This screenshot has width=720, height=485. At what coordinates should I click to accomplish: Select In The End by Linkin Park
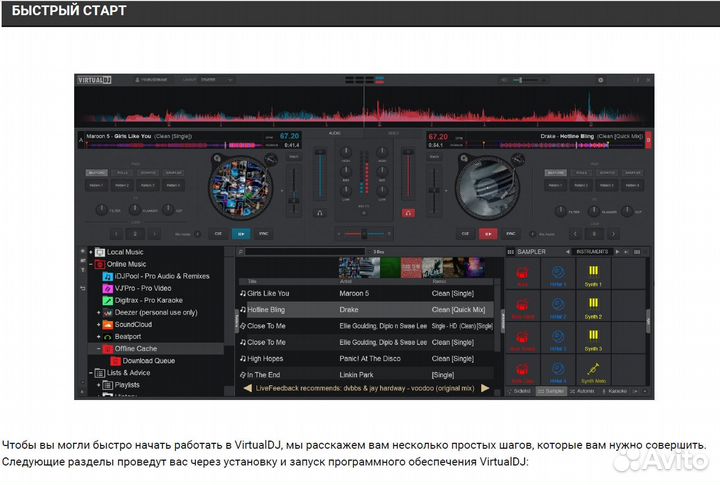[366, 375]
